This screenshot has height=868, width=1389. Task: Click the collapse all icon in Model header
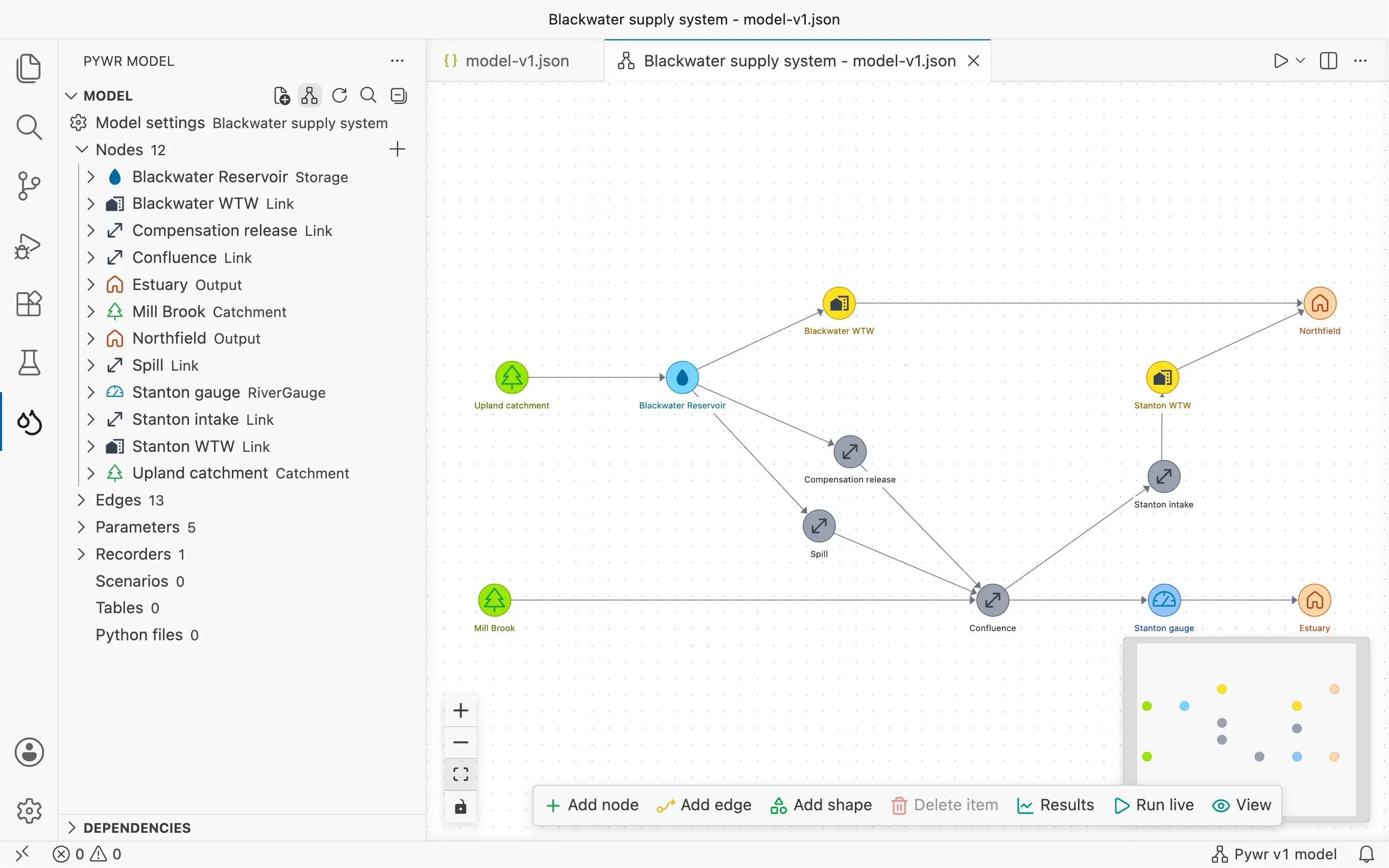point(399,95)
